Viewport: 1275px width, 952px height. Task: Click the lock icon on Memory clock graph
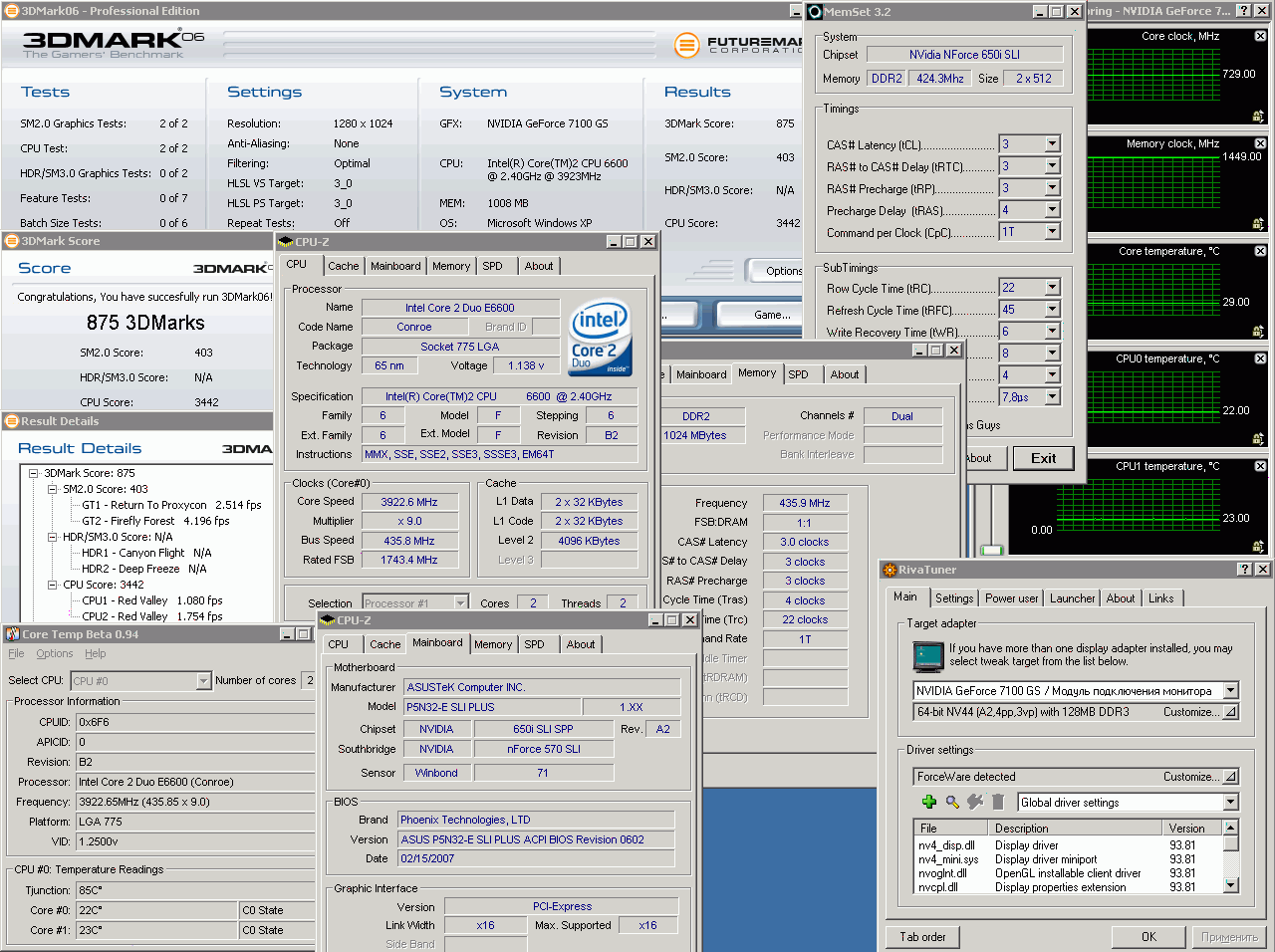click(1258, 223)
